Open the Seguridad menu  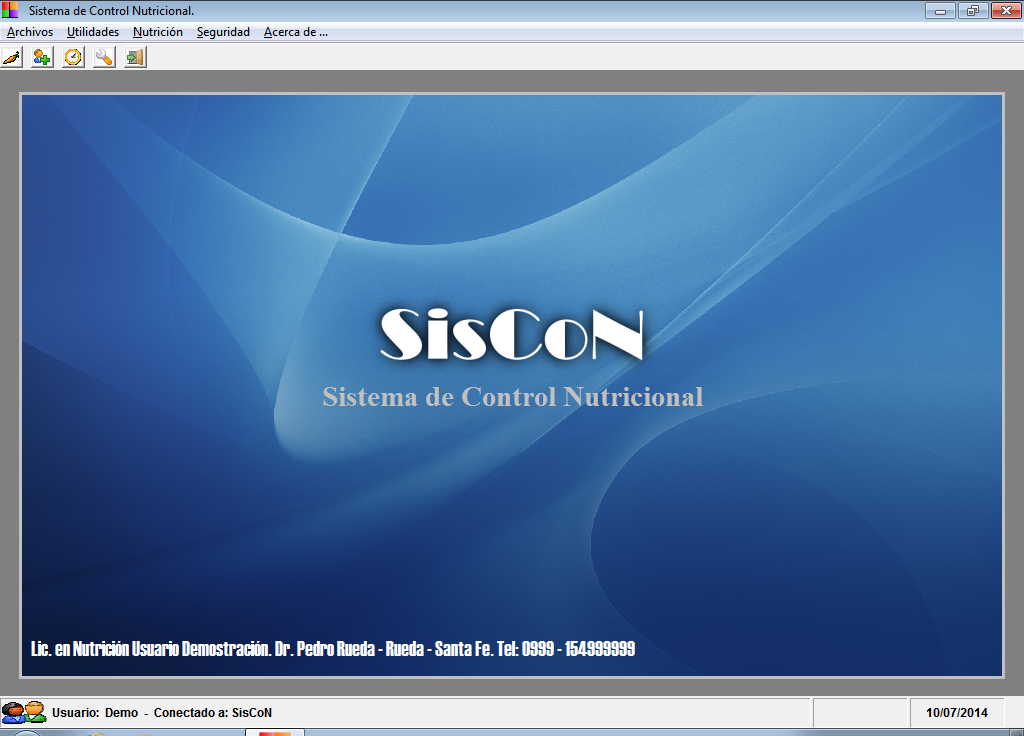(x=224, y=31)
